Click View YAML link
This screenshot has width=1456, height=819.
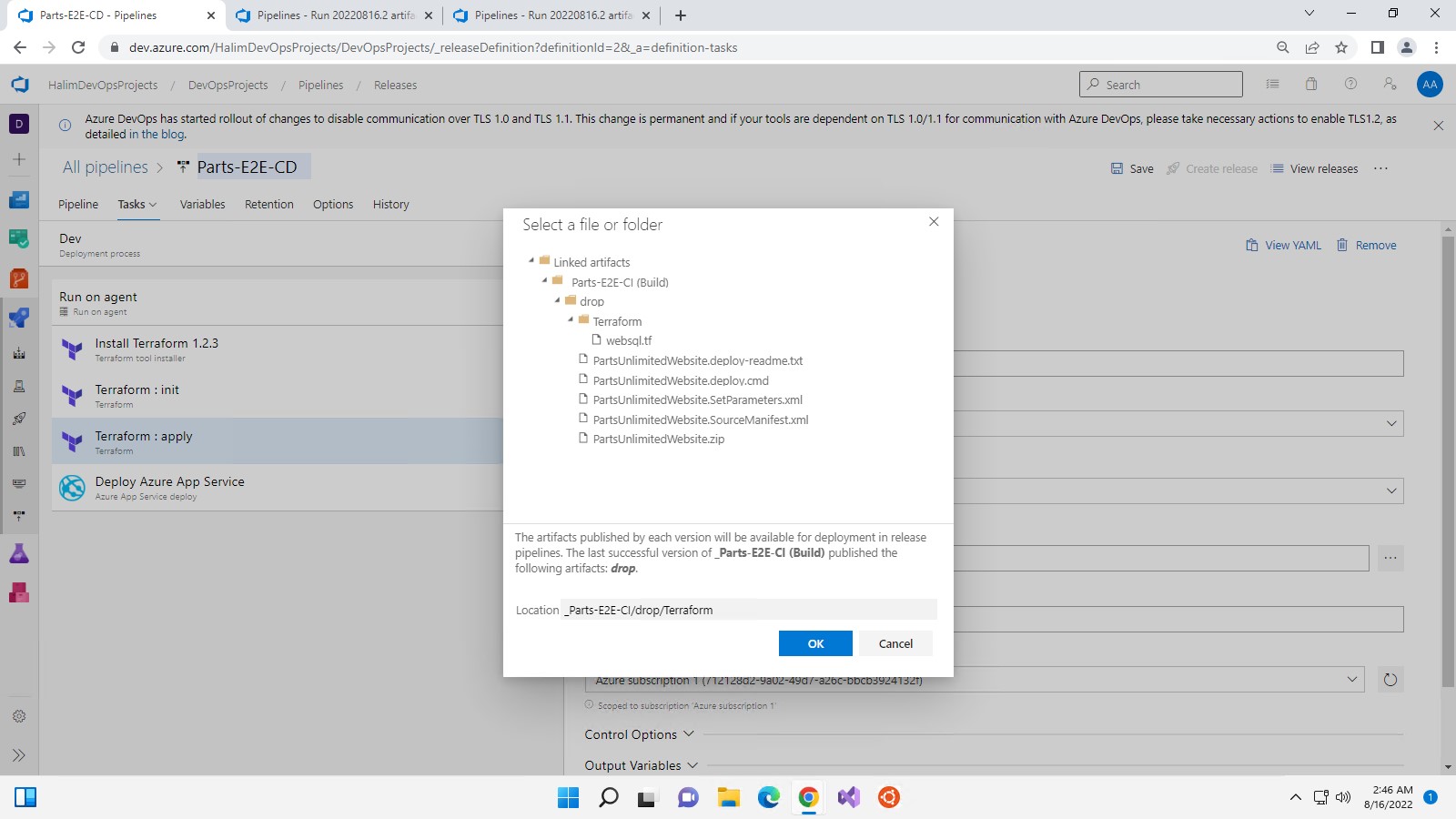click(1283, 245)
